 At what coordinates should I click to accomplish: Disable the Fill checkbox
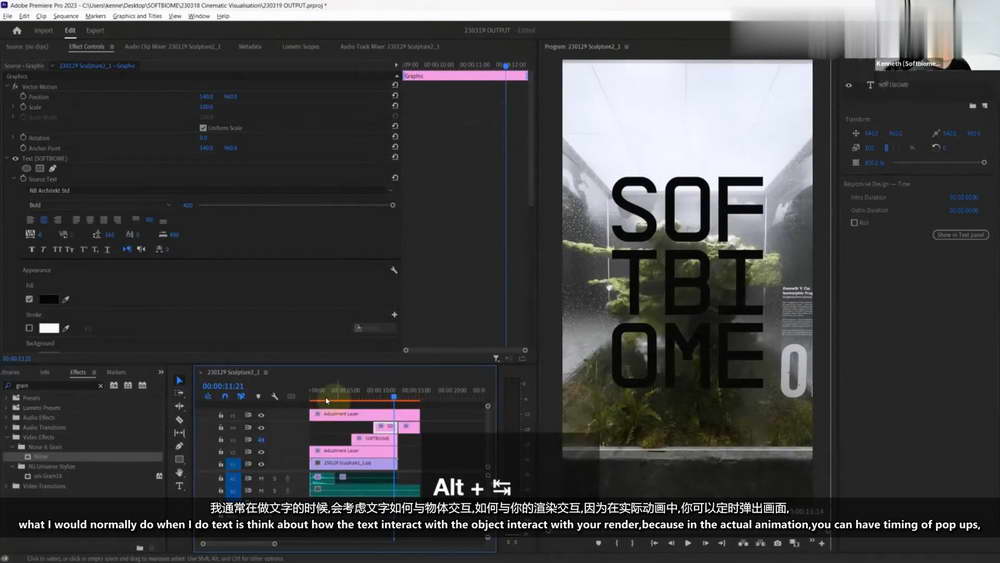(x=29, y=299)
